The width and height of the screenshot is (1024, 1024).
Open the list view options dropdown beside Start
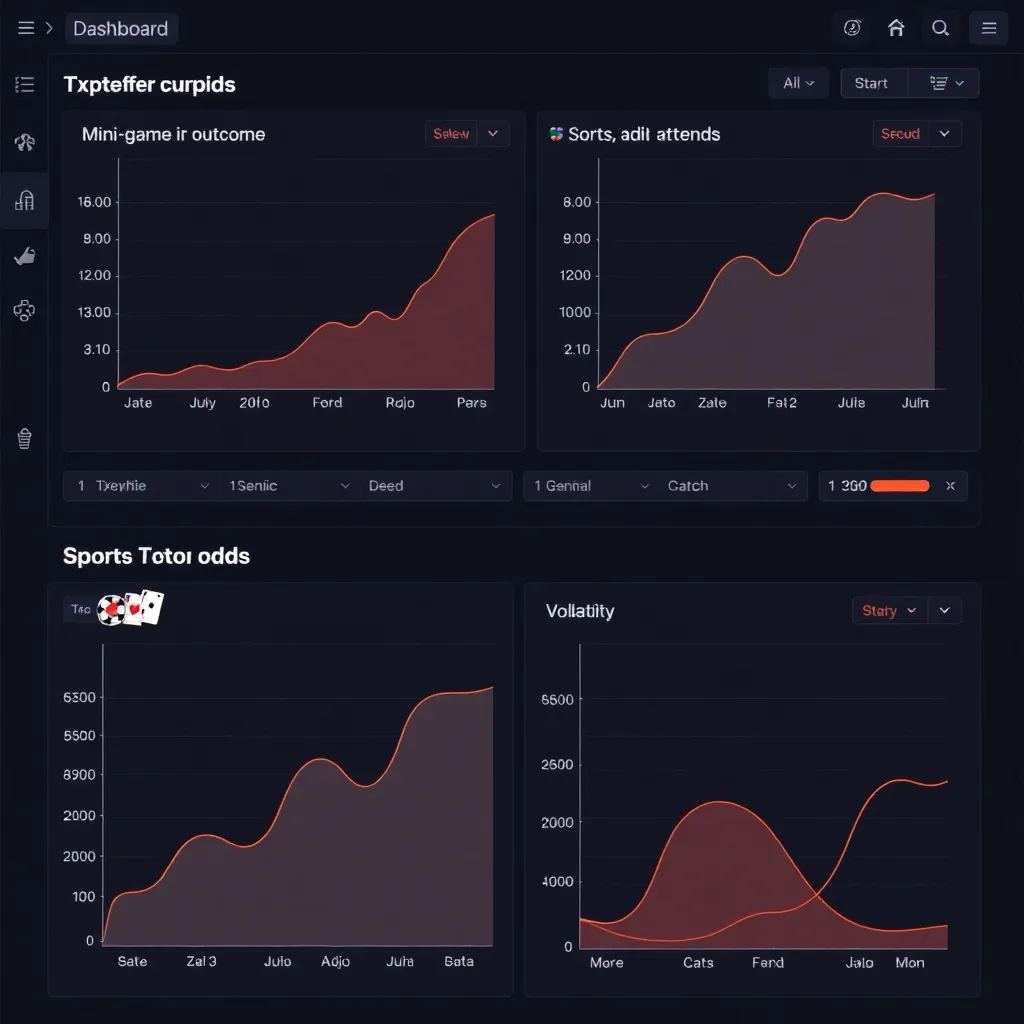click(943, 83)
